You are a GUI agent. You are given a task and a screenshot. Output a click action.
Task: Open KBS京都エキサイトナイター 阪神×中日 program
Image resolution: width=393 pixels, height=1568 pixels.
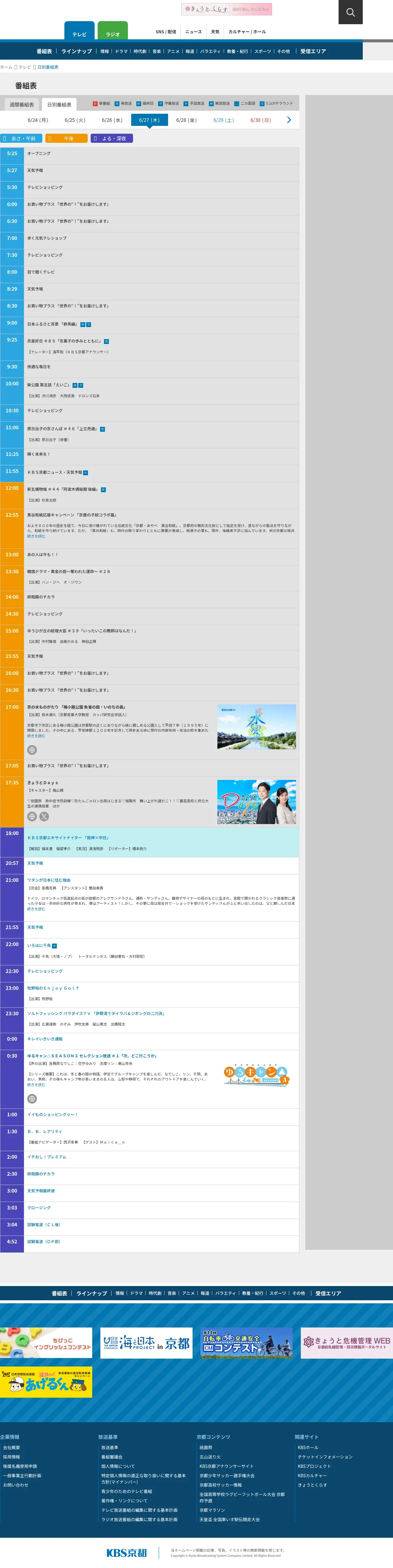[x=68, y=838]
